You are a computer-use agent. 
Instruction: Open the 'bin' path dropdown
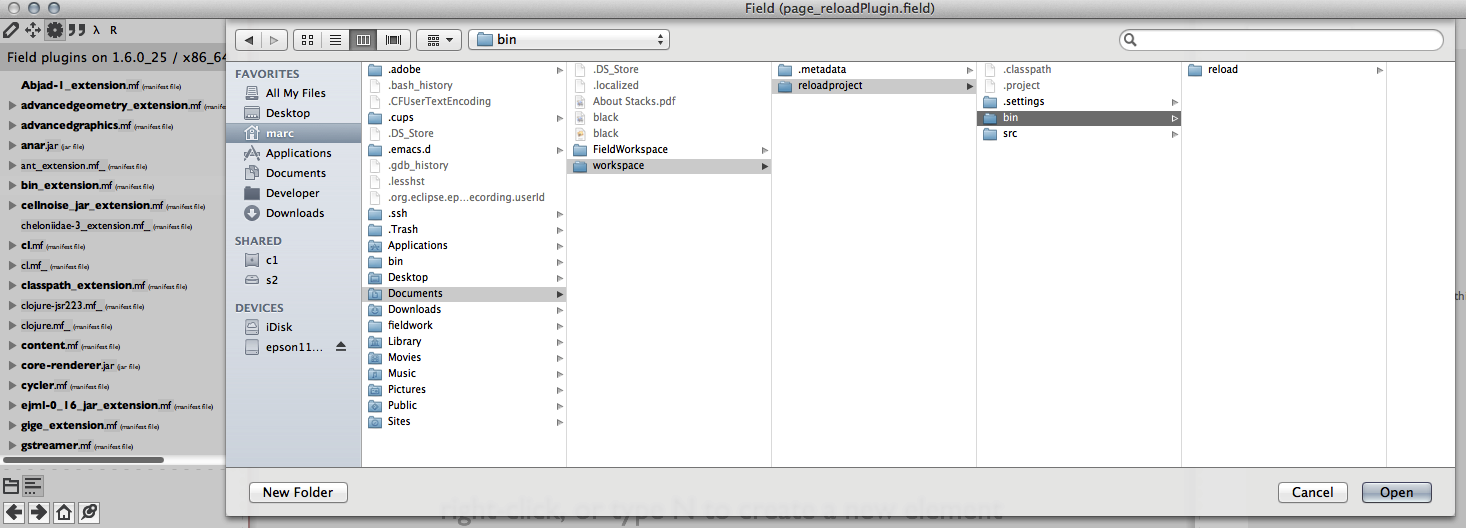568,40
